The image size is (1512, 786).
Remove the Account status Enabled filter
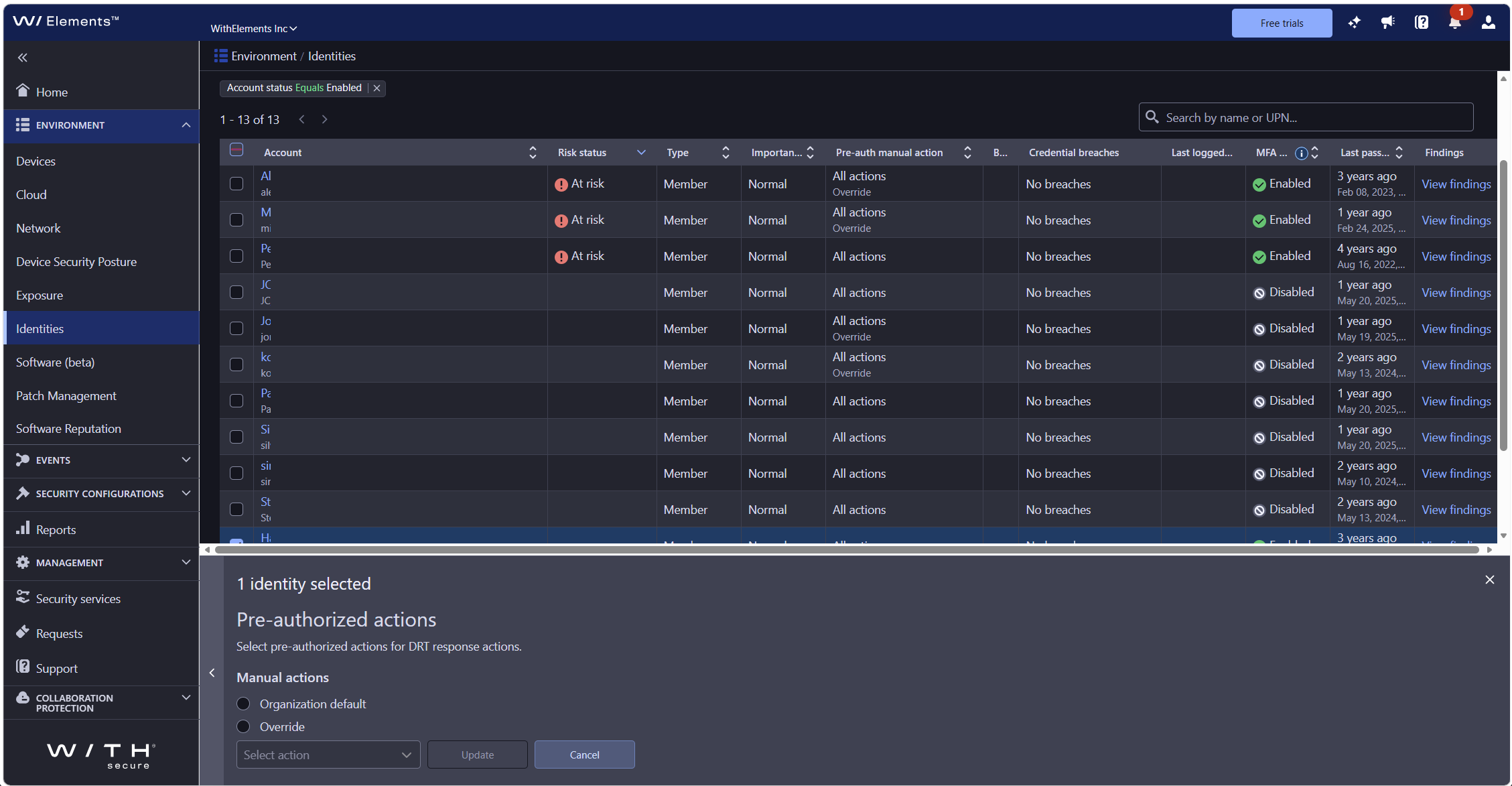pyautogui.click(x=377, y=88)
